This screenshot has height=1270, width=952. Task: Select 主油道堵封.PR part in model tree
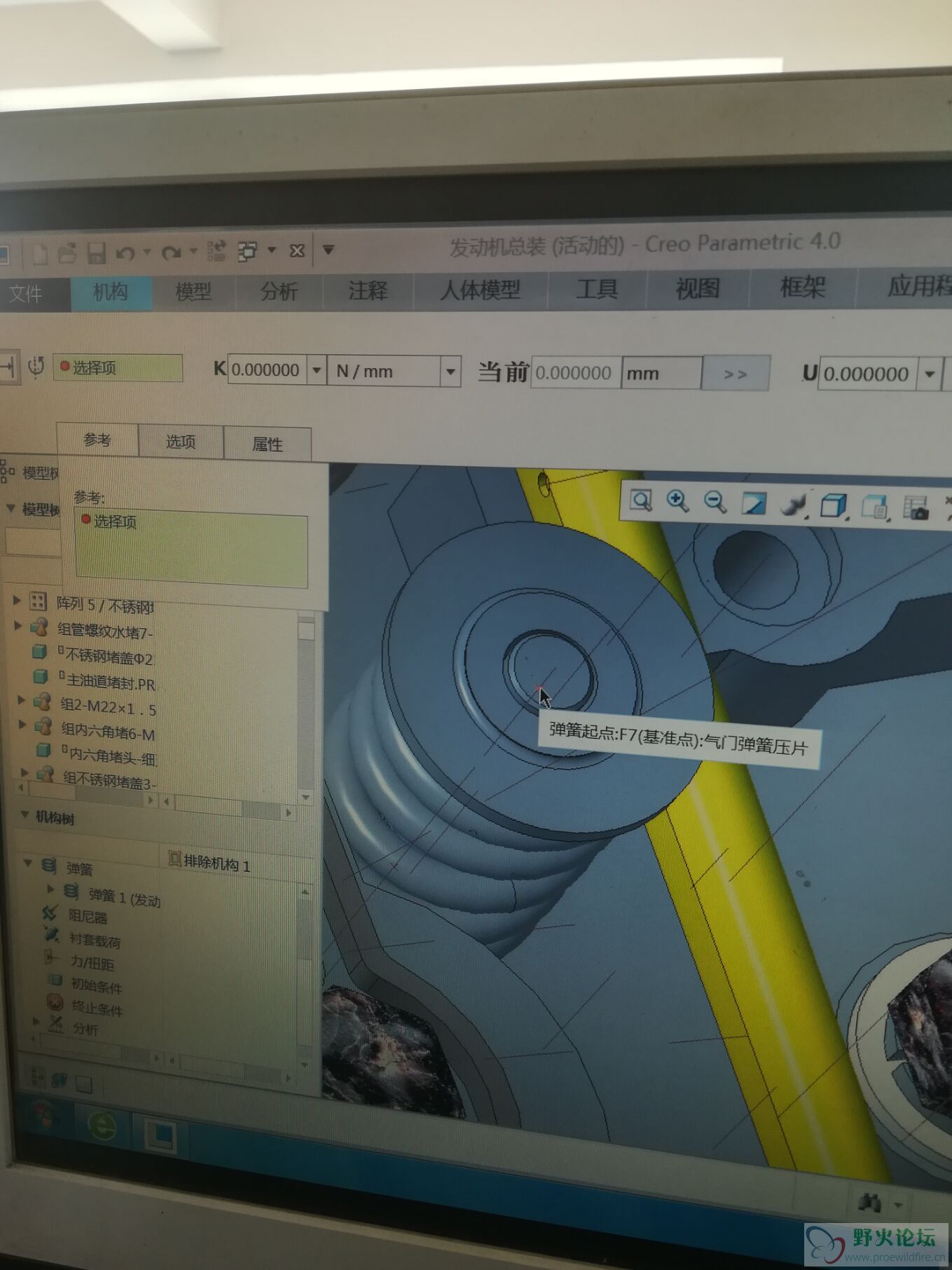(x=108, y=681)
